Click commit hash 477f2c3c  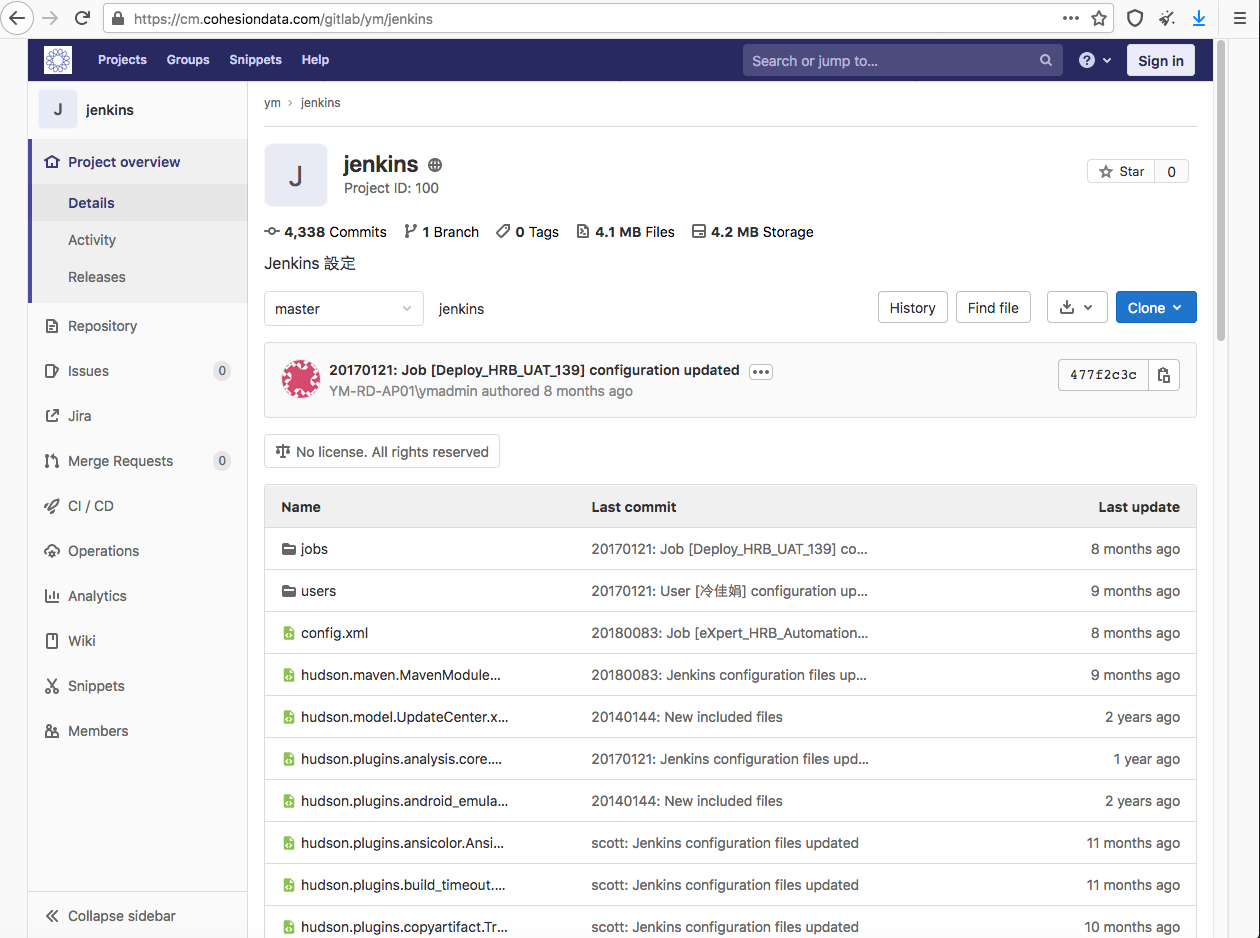(1103, 375)
